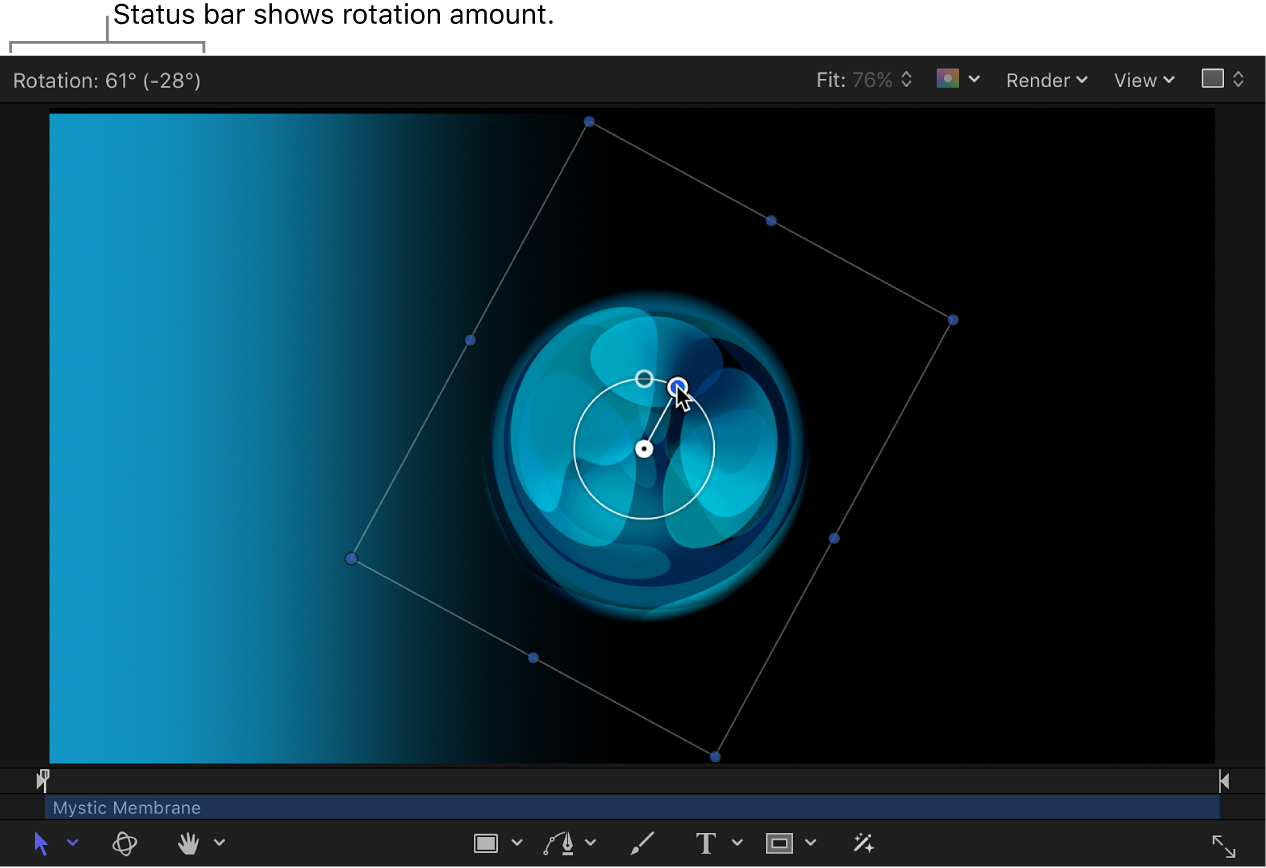The width and height of the screenshot is (1266, 868).
Task: Open the mask tools dropdown chevron
Action: 811,843
